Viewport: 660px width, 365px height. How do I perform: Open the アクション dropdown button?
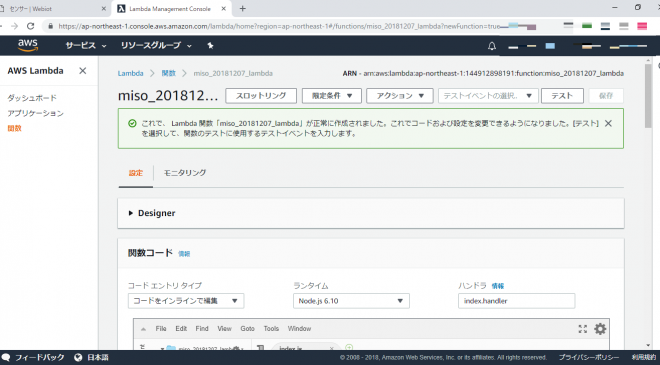point(399,96)
